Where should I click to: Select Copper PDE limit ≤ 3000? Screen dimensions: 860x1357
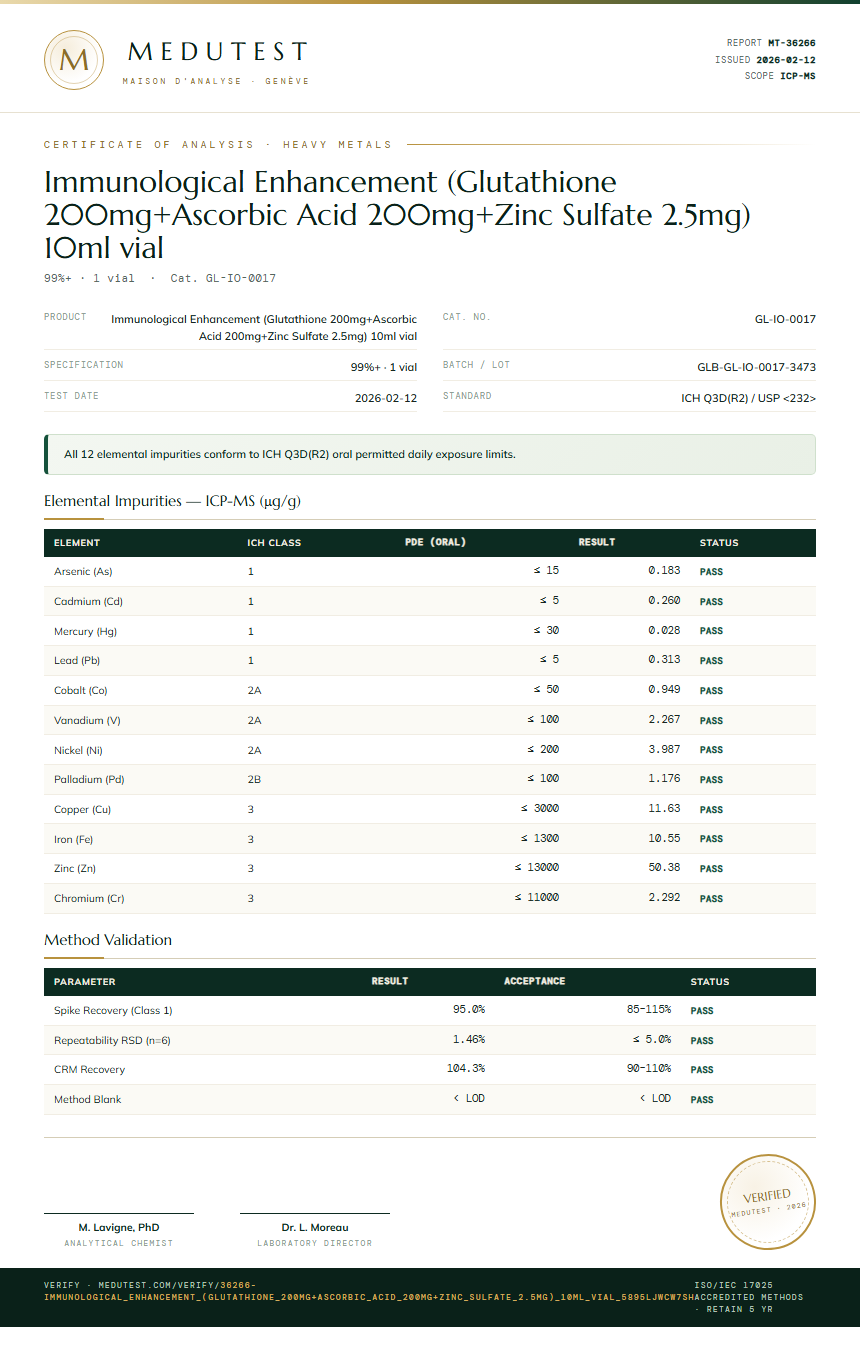pos(540,809)
